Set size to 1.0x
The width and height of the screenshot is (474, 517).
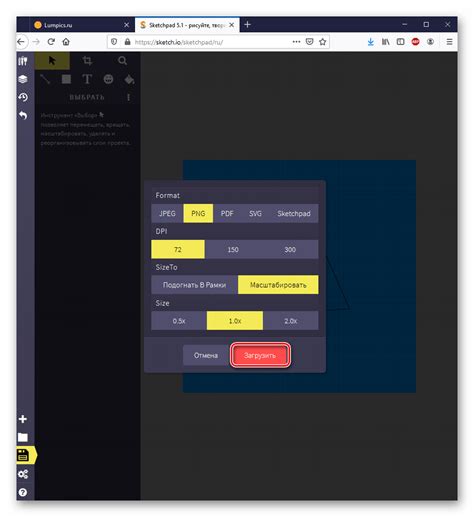tap(235, 321)
